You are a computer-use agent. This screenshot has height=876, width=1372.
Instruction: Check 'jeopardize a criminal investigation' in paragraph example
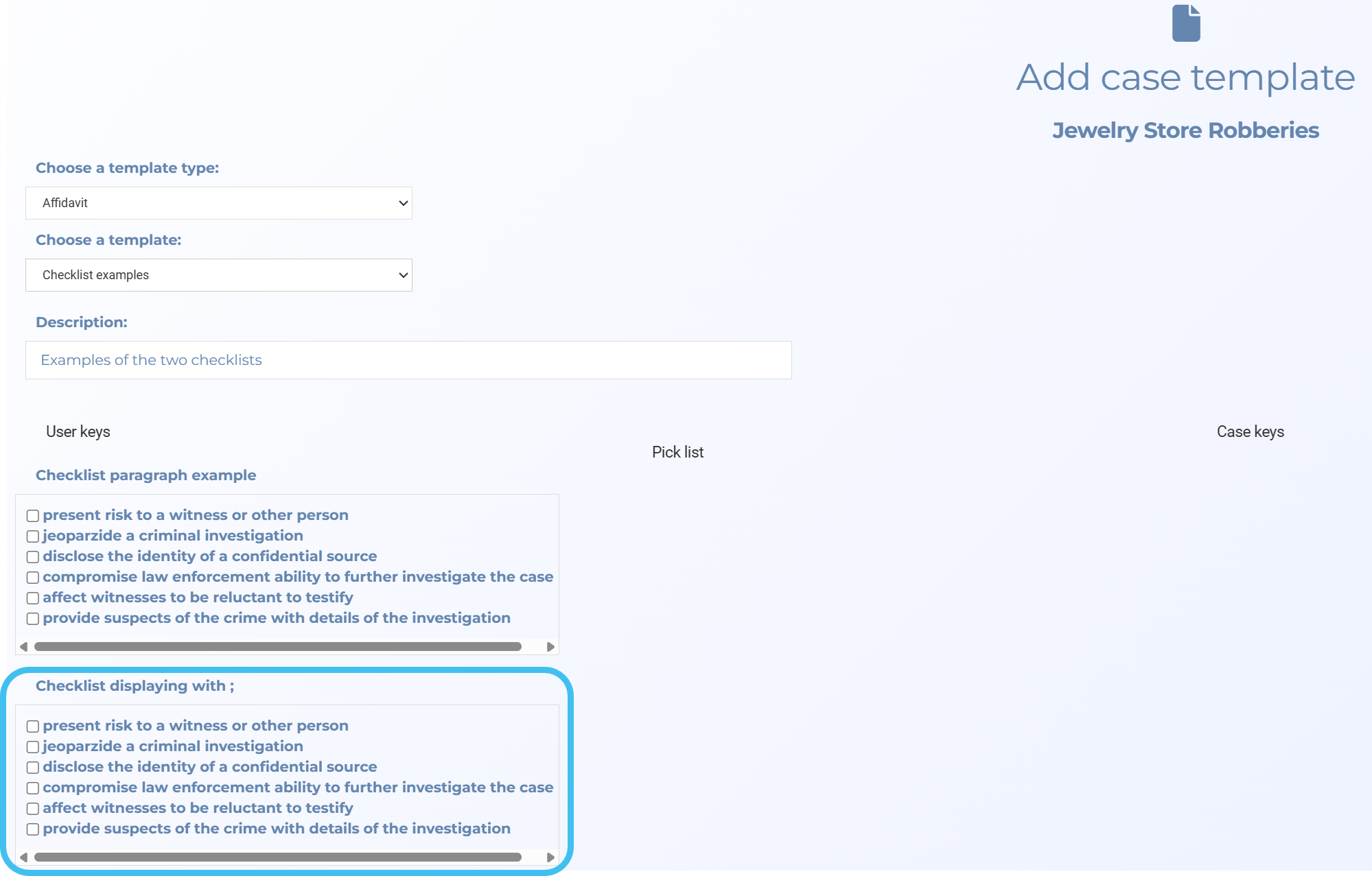[33, 536]
